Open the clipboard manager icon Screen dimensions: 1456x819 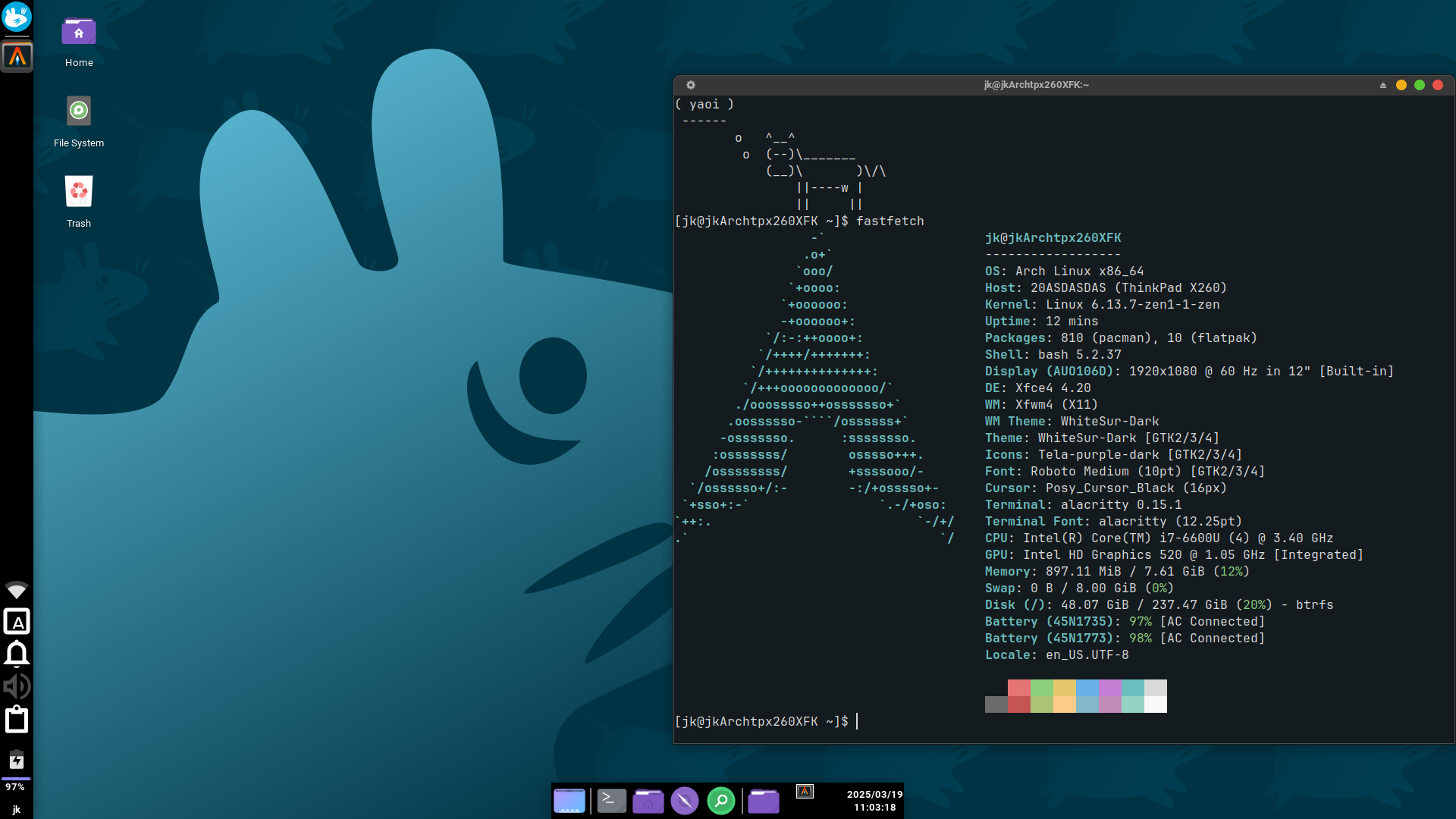[x=17, y=719]
